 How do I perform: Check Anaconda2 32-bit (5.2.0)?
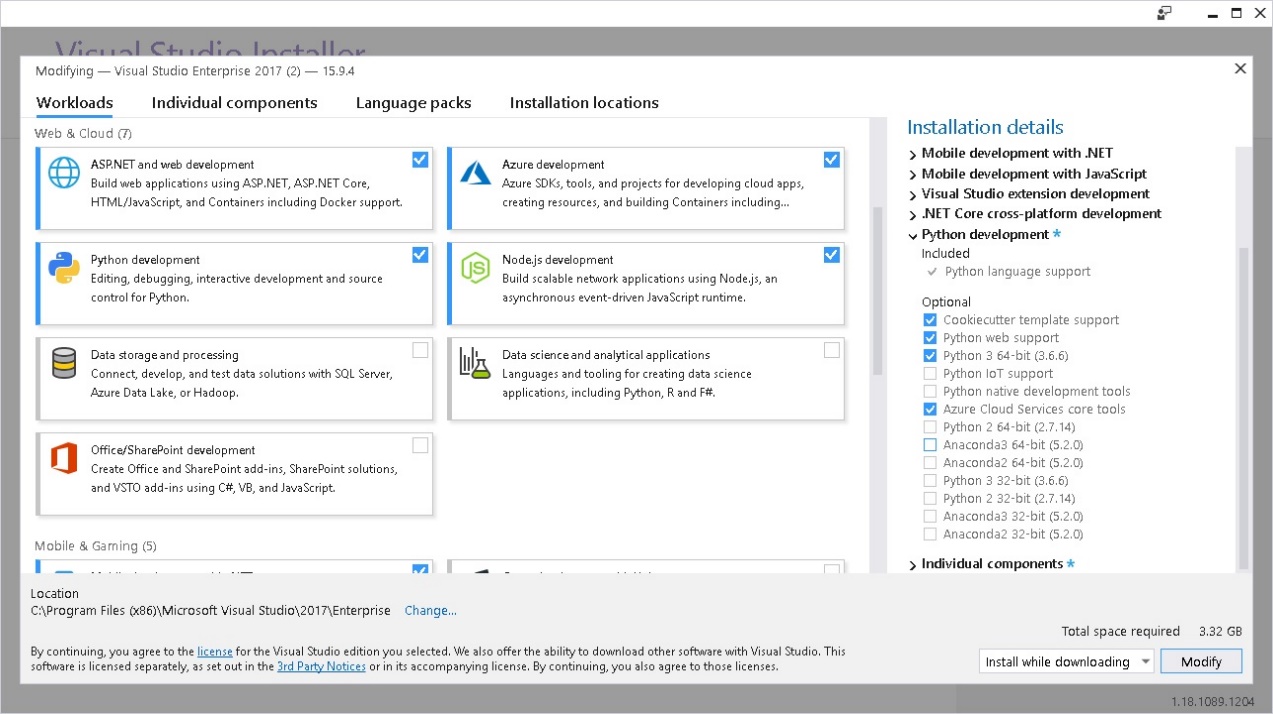coord(930,535)
